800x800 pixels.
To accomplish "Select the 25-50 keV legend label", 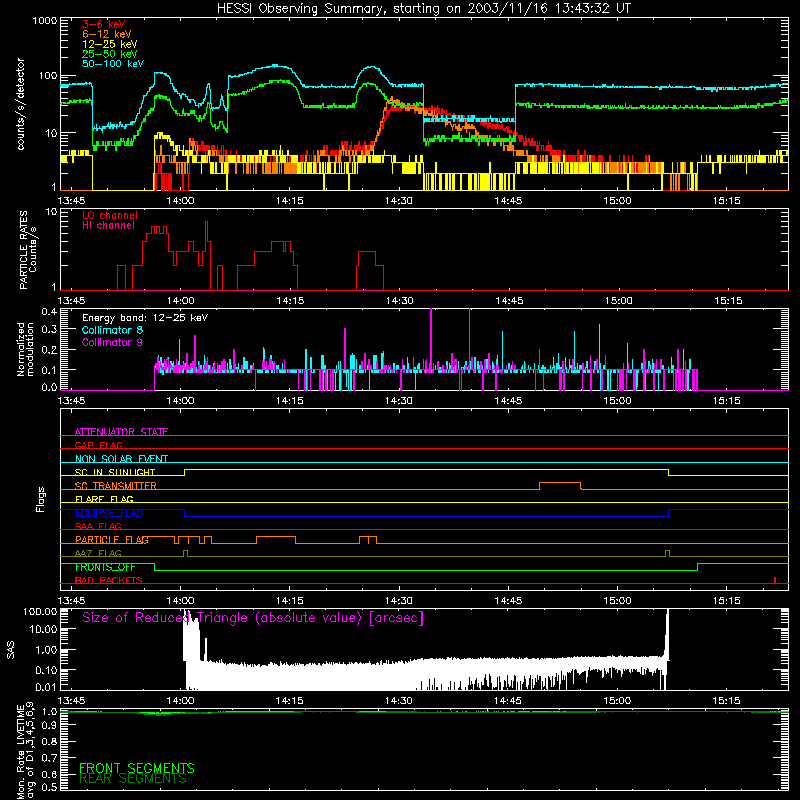I will point(110,54).
